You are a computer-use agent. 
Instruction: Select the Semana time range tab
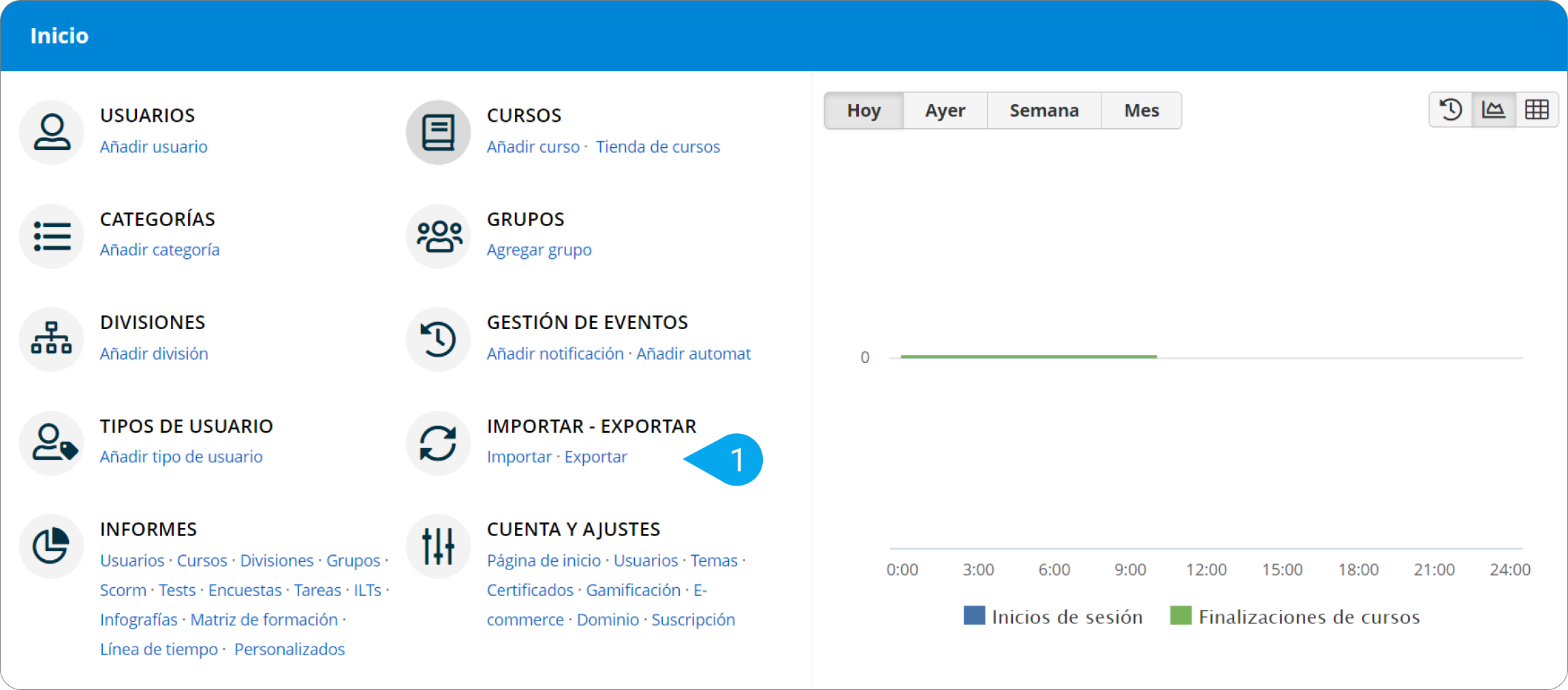tap(1044, 110)
